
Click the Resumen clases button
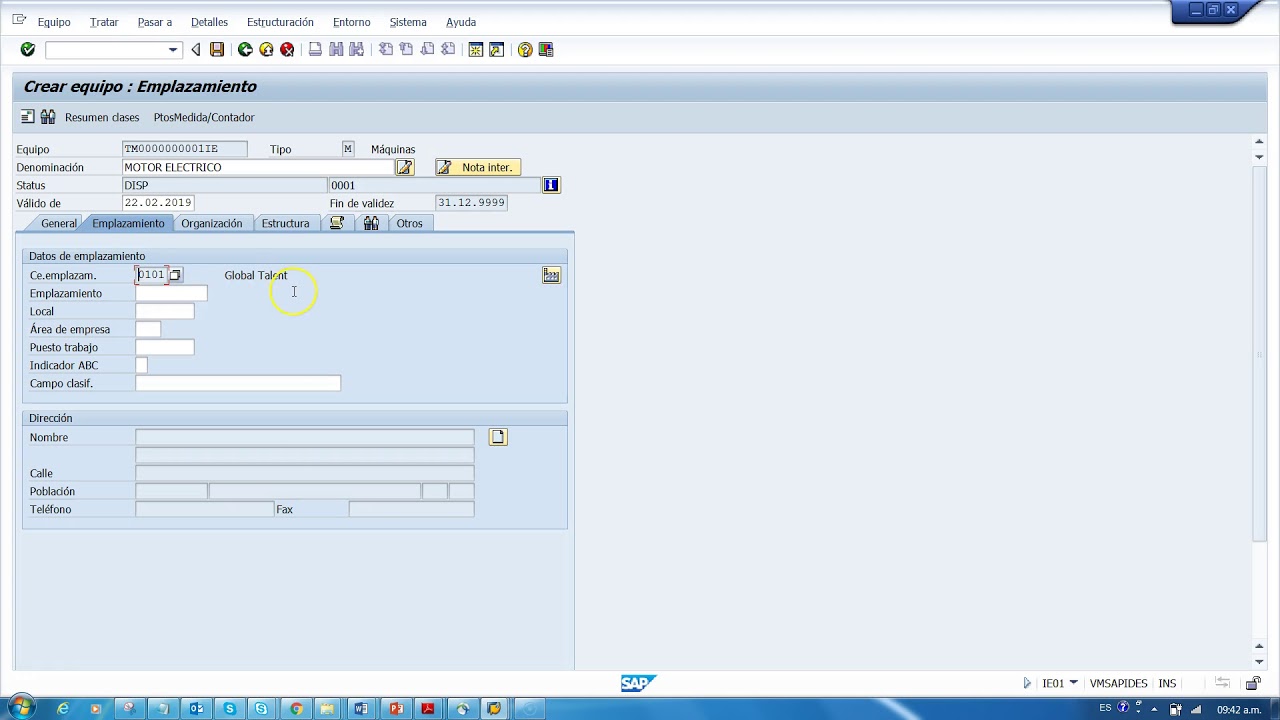(x=102, y=117)
